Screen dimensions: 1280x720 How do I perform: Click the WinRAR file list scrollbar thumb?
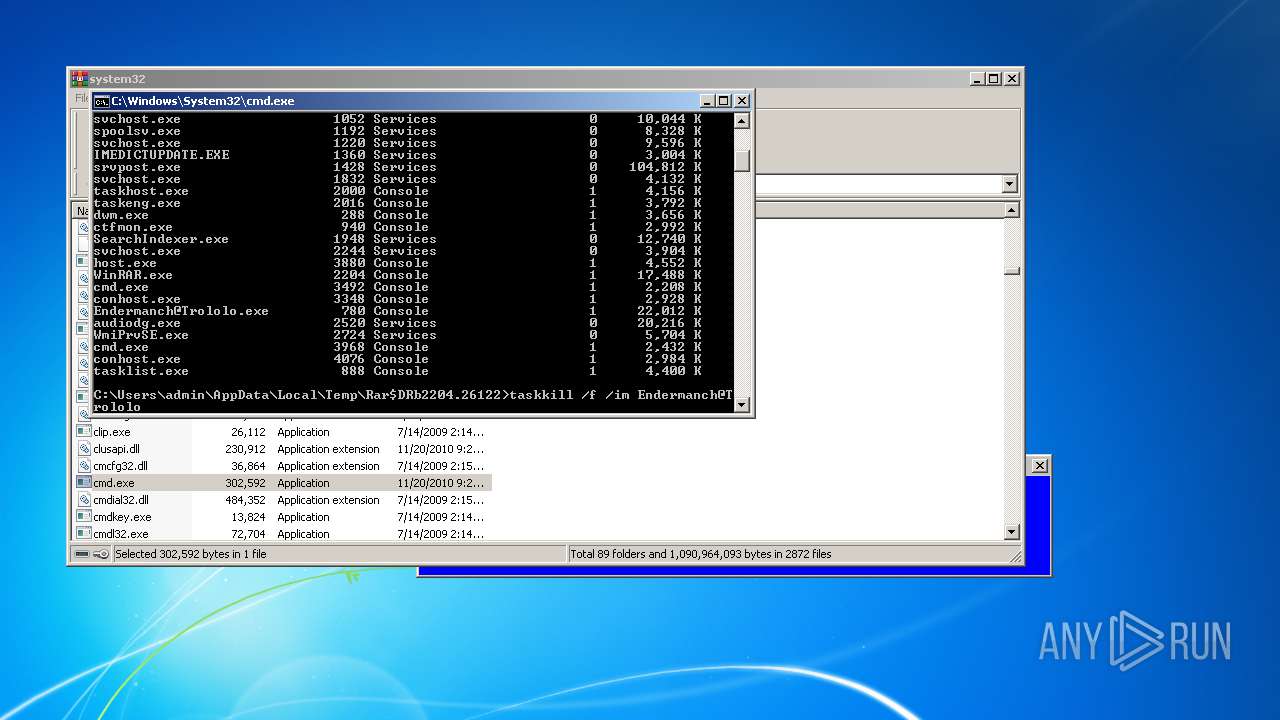[1012, 270]
